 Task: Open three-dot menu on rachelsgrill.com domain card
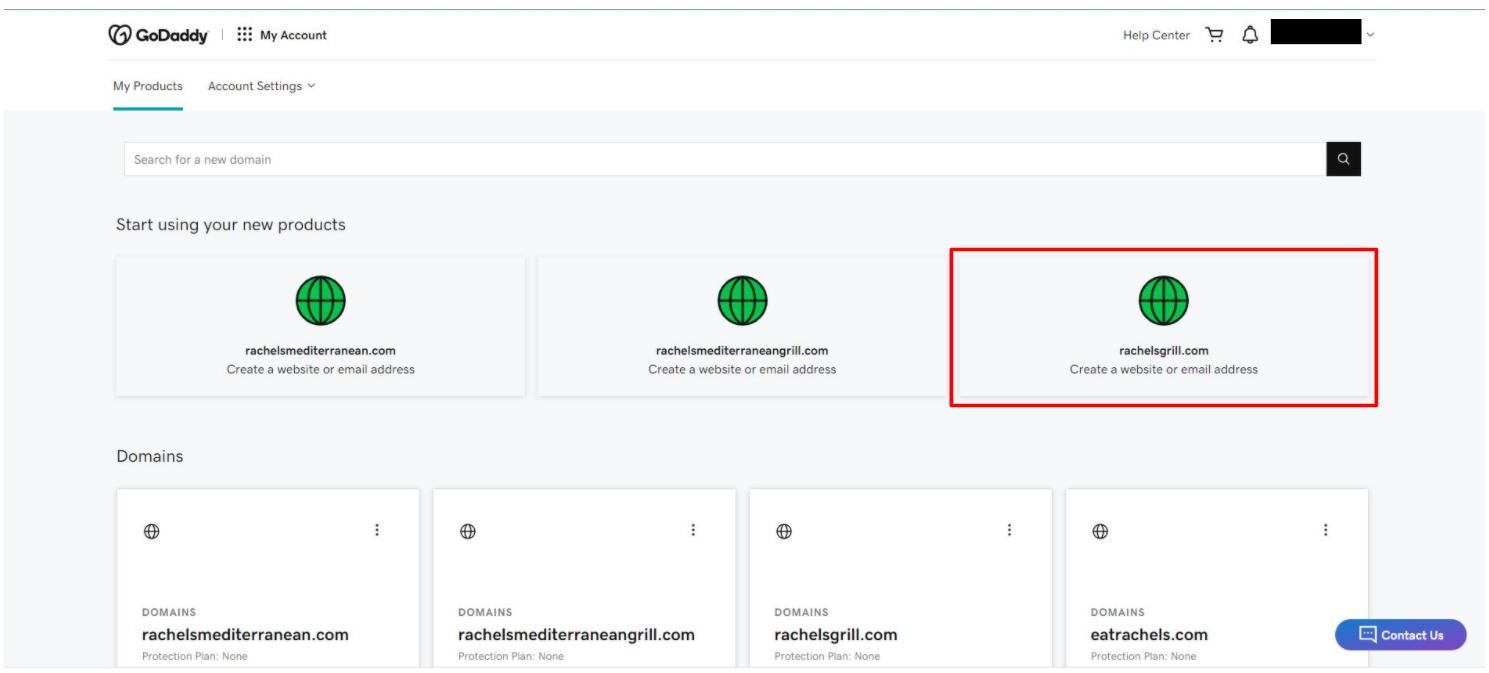pyautogui.click(x=1009, y=530)
